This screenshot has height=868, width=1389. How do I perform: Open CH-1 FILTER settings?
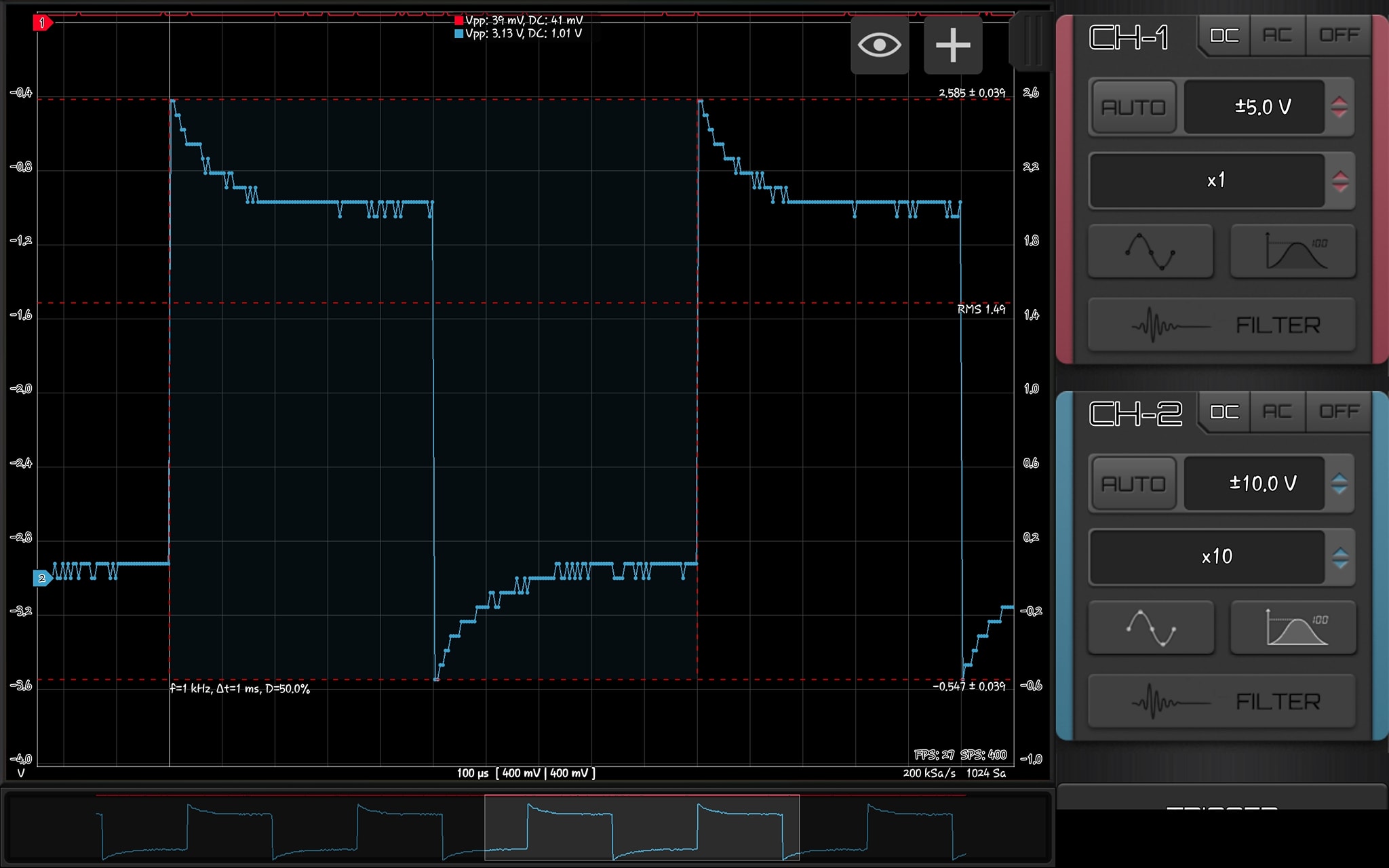1221,325
